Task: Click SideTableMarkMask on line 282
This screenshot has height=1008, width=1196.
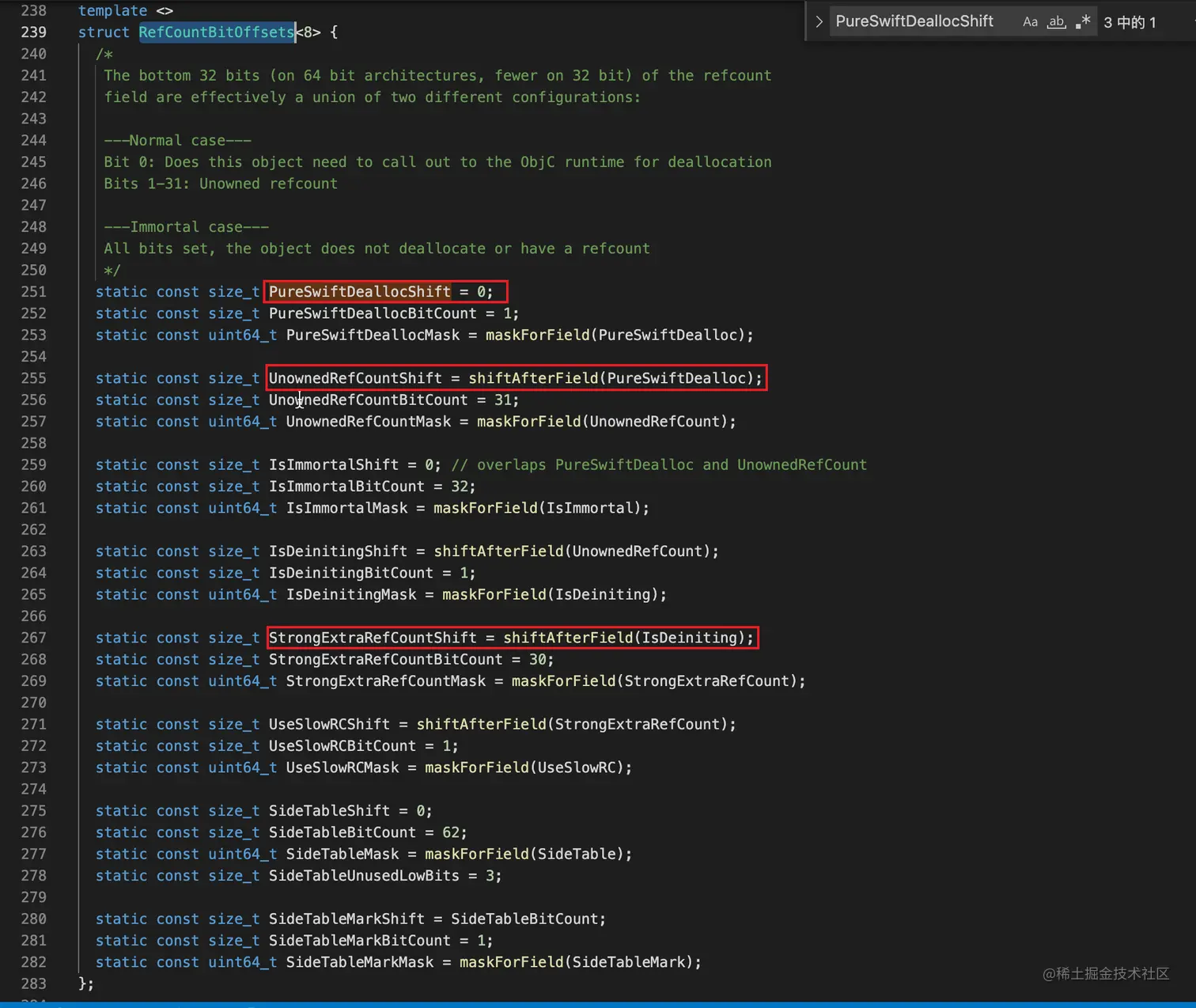Action: point(360,962)
